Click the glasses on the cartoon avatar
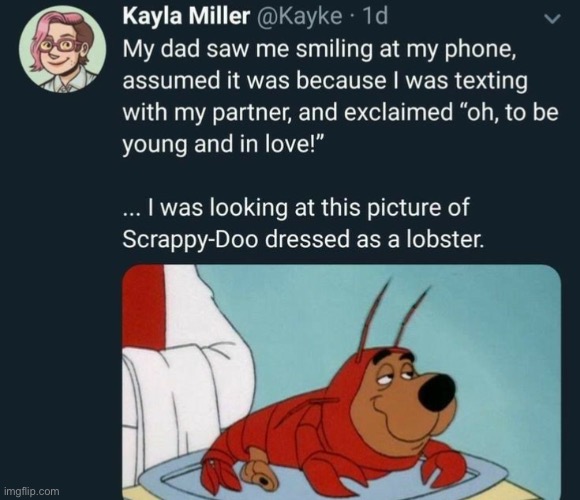 point(61,46)
